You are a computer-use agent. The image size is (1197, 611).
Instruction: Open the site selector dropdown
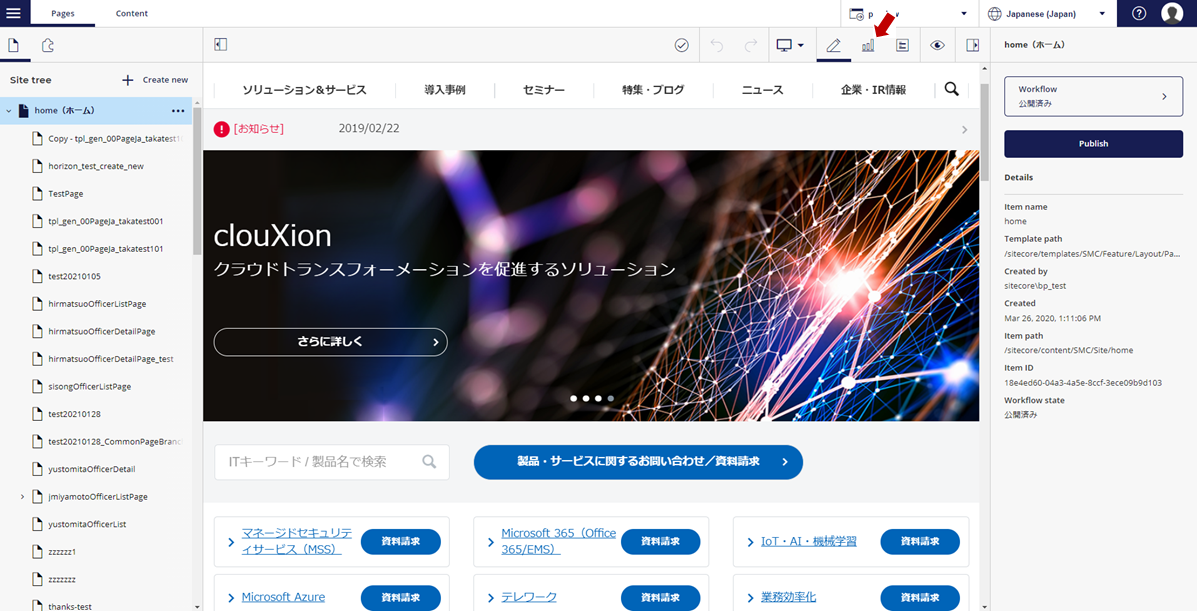pyautogui.click(x=910, y=14)
